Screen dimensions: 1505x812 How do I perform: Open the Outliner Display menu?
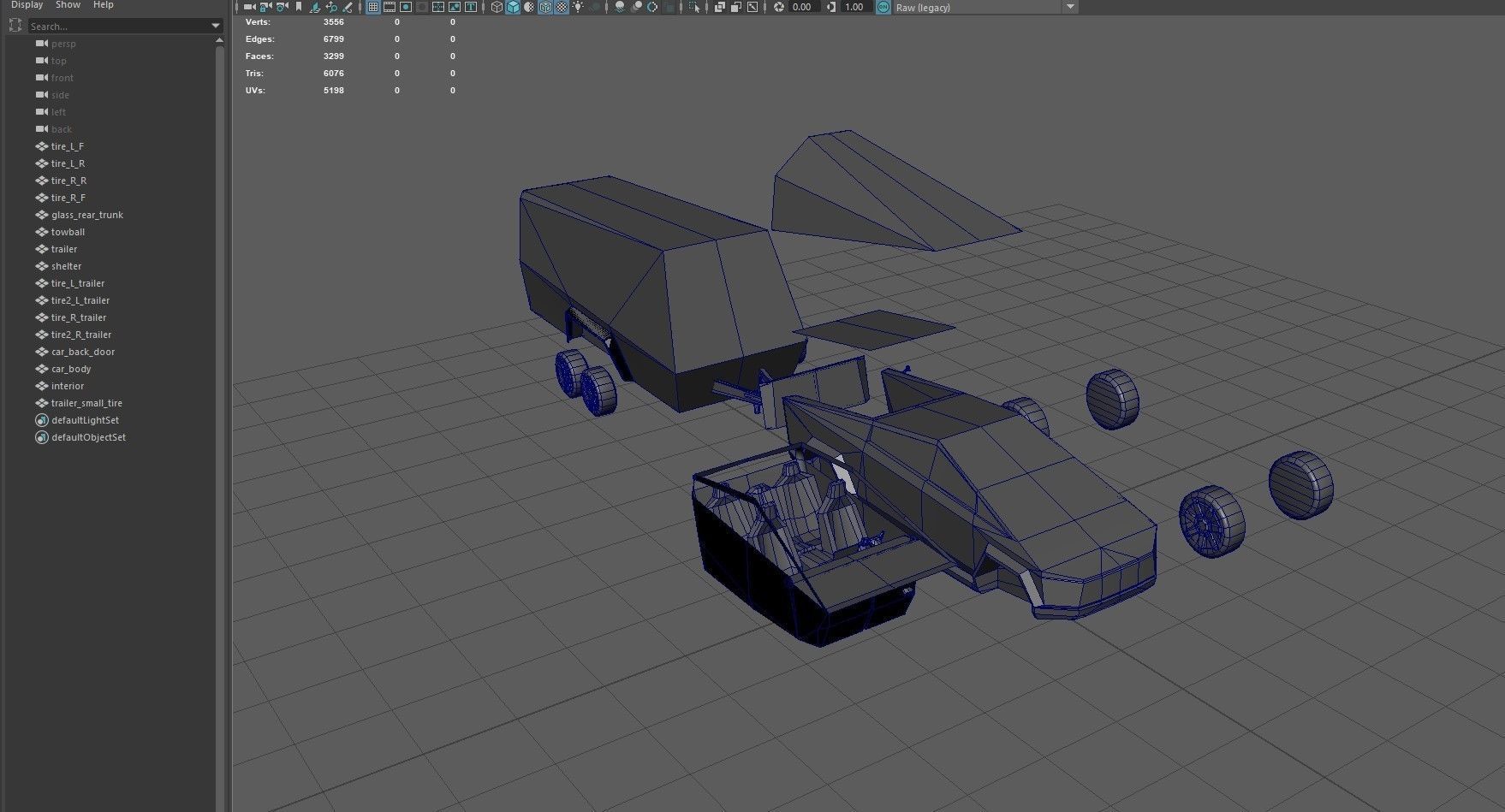[x=27, y=5]
